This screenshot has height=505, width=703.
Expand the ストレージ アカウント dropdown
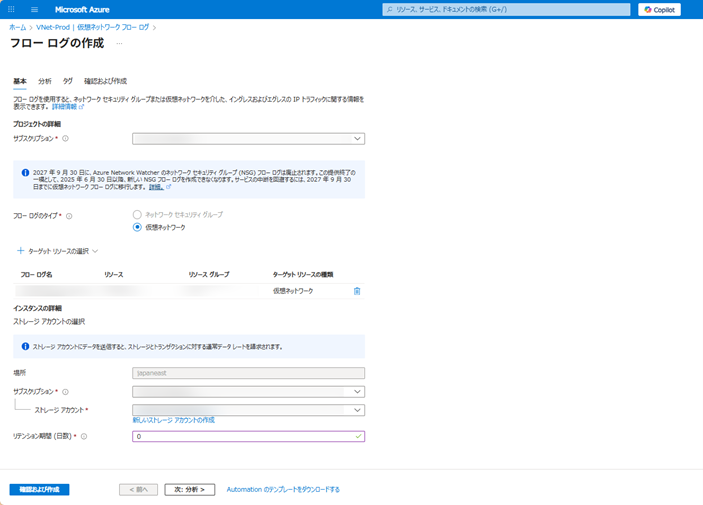(x=248, y=410)
